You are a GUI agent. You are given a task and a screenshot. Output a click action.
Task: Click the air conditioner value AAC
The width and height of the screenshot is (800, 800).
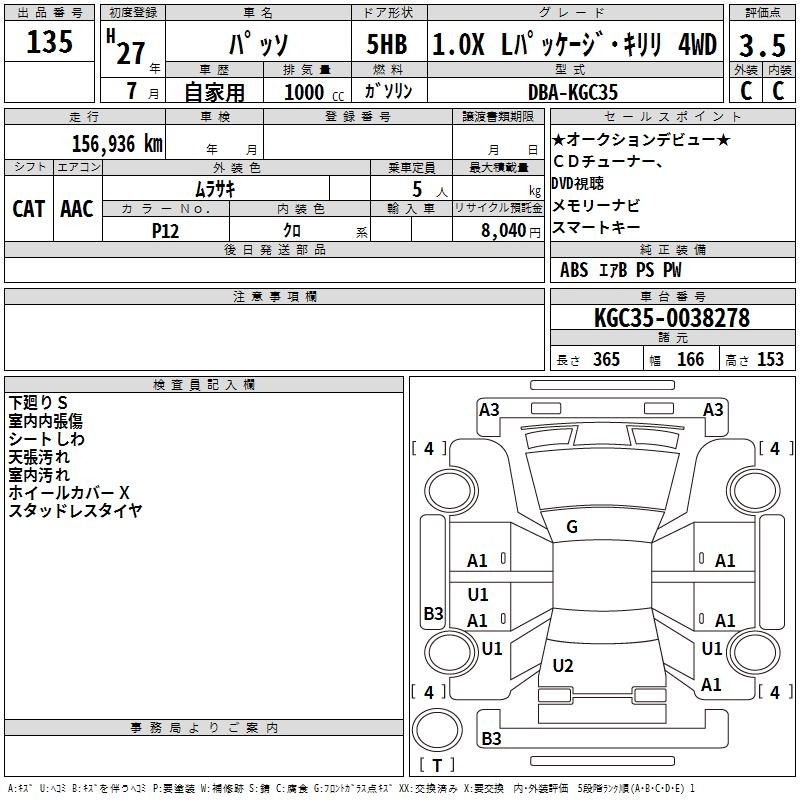coord(77,209)
